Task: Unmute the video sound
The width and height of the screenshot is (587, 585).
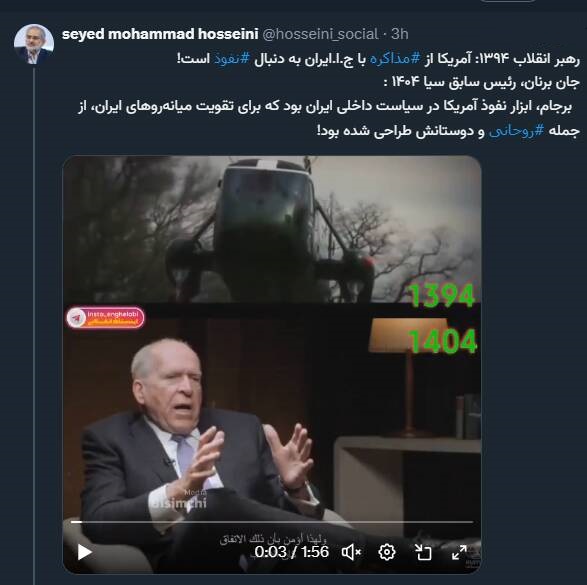Action: click(x=351, y=552)
